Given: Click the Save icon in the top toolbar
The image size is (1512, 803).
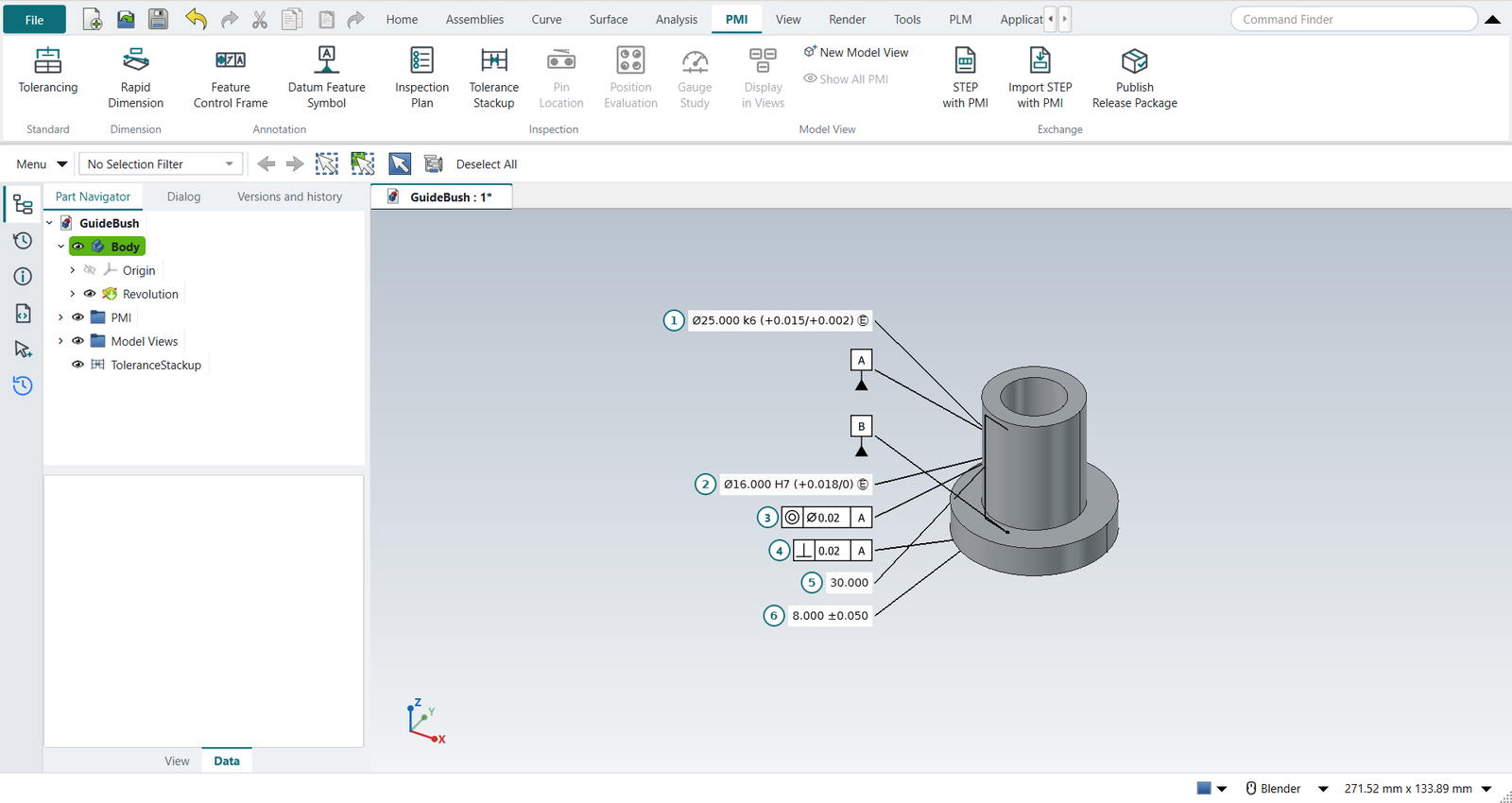Looking at the screenshot, I should pyautogui.click(x=158, y=19).
